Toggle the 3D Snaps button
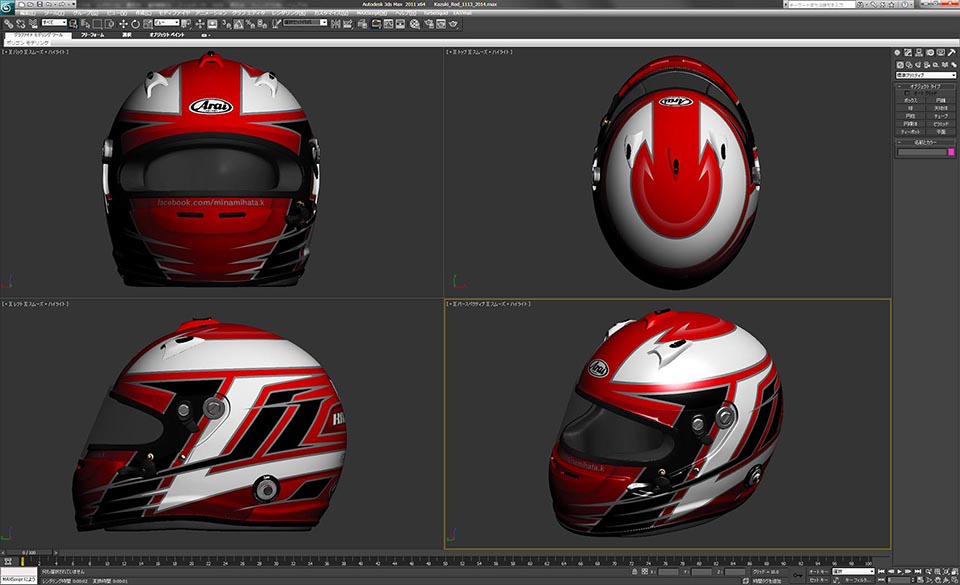 pos(226,24)
